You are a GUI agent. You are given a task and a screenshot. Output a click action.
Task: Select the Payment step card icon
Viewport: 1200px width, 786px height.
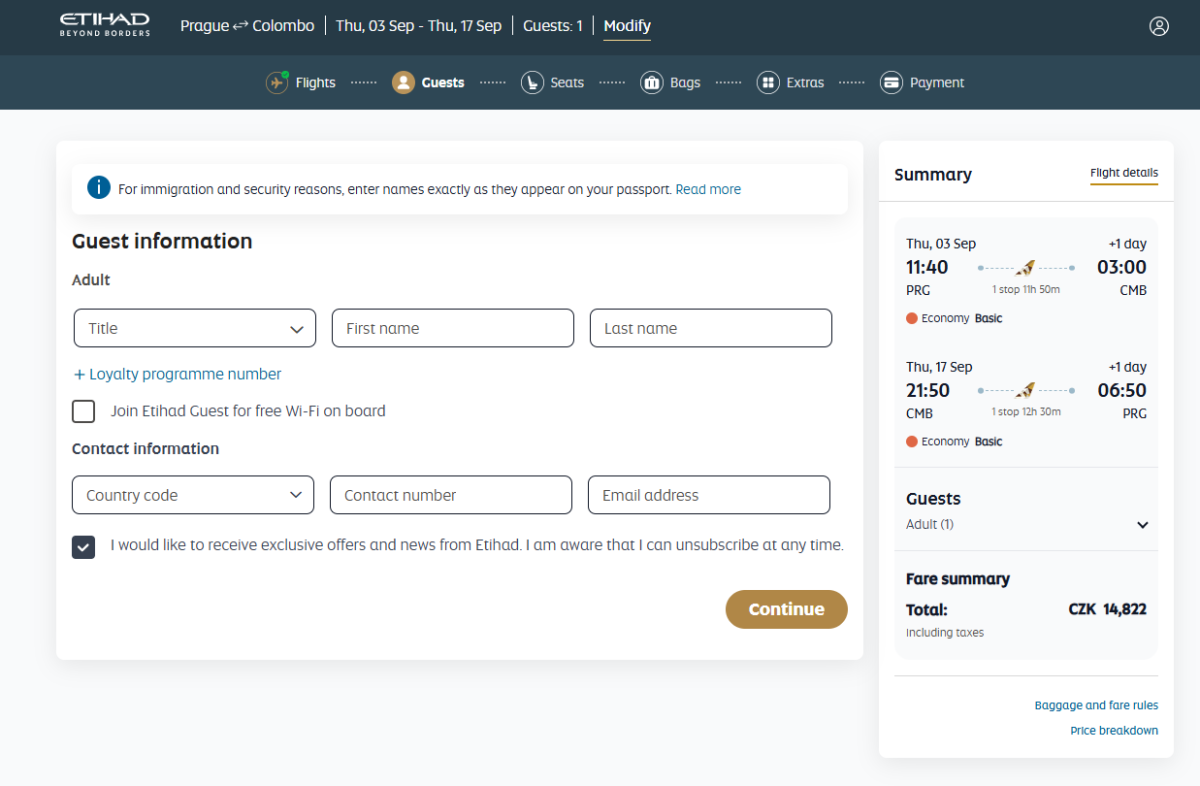(x=891, y=83)
